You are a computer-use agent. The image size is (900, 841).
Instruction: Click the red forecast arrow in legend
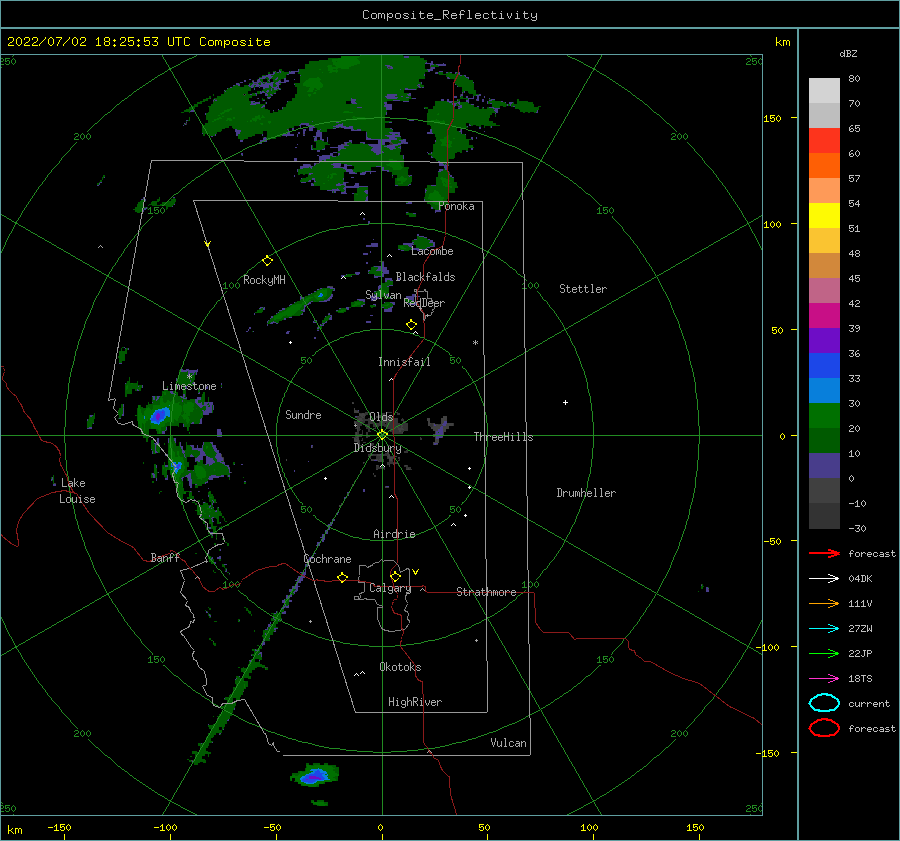click(824, 553)
